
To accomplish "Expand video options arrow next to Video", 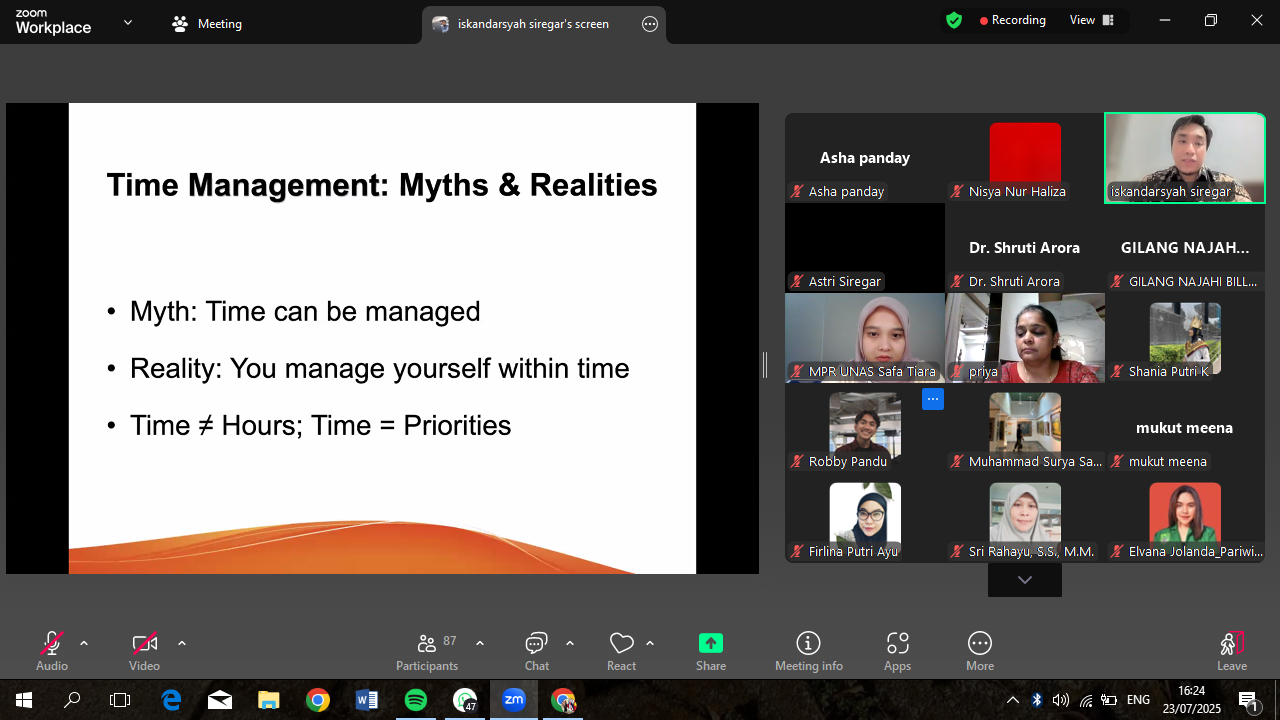I will (181, 643).
